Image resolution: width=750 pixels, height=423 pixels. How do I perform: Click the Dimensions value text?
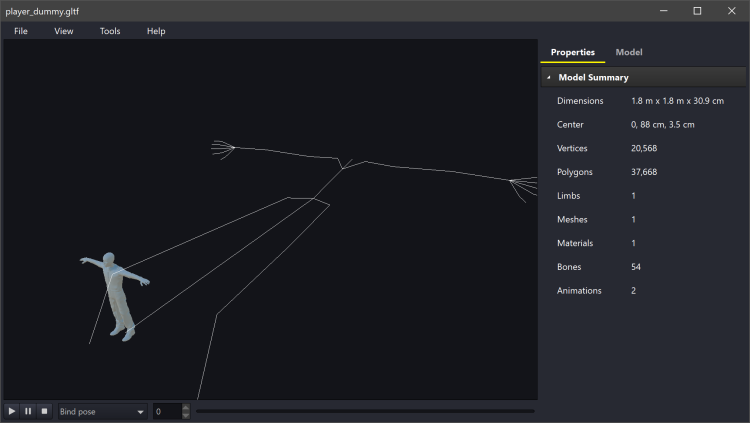click(x=677, y=101)
